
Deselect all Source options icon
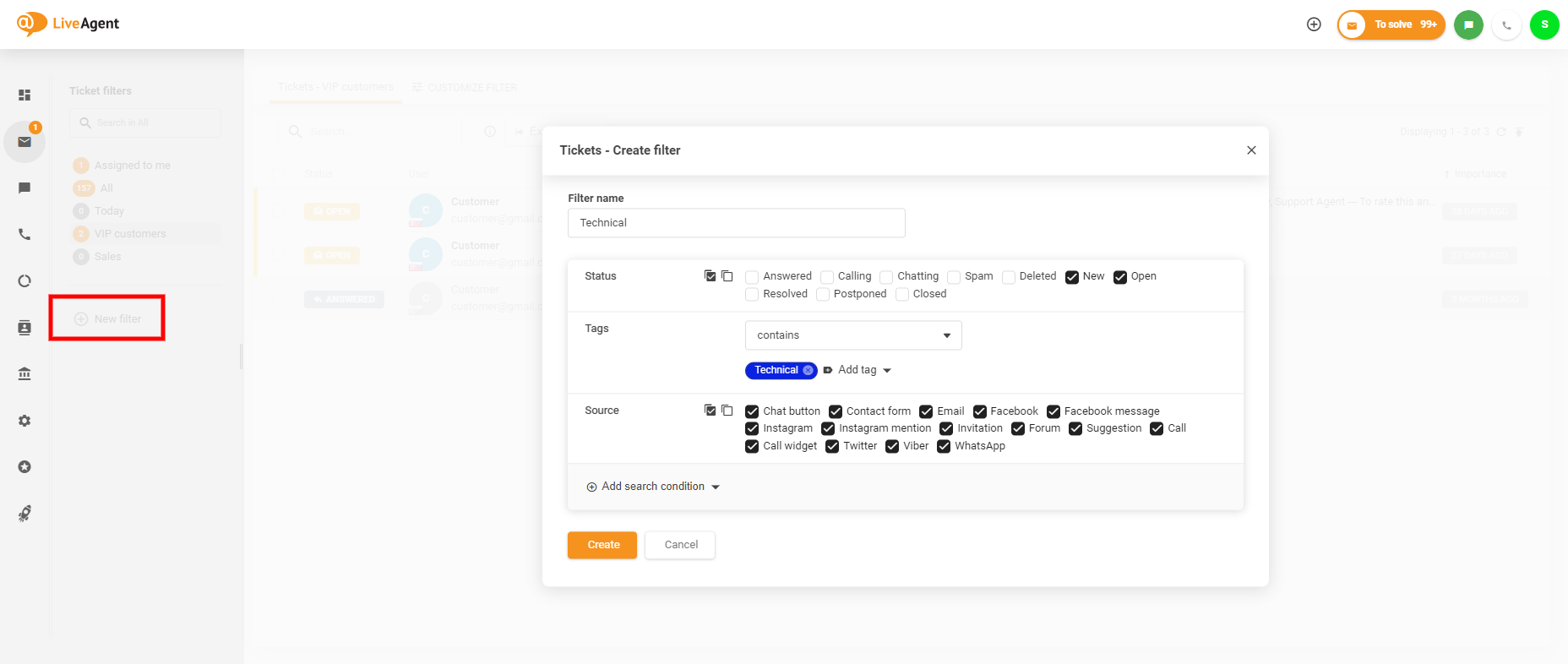coord(727,411)
